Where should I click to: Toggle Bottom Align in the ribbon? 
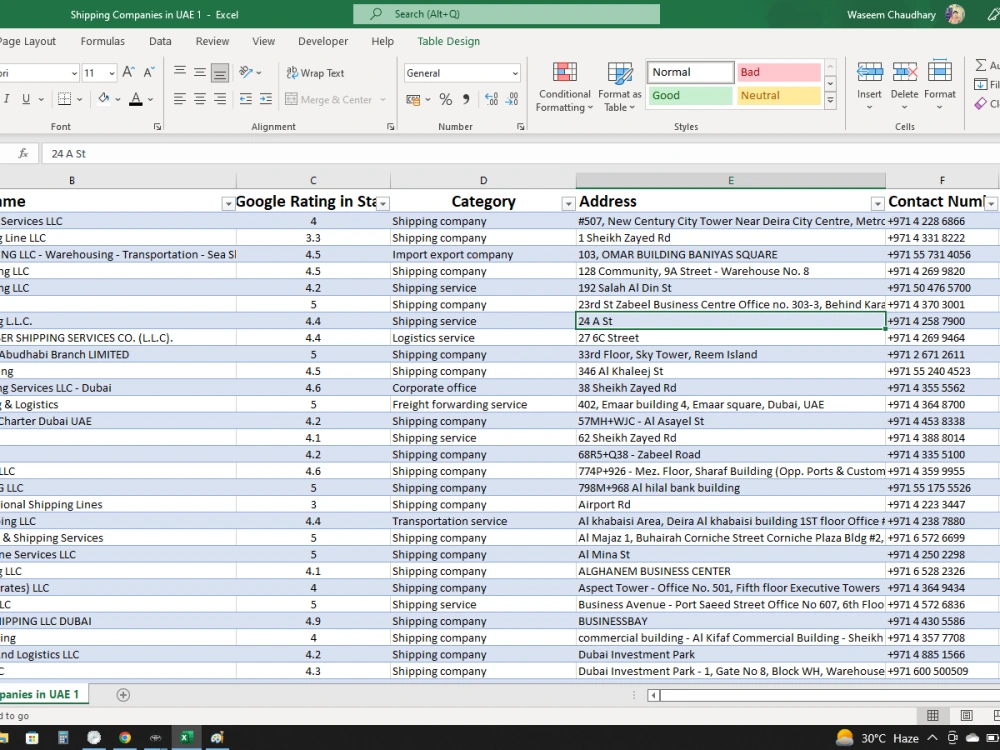click(x=219, y=73)
